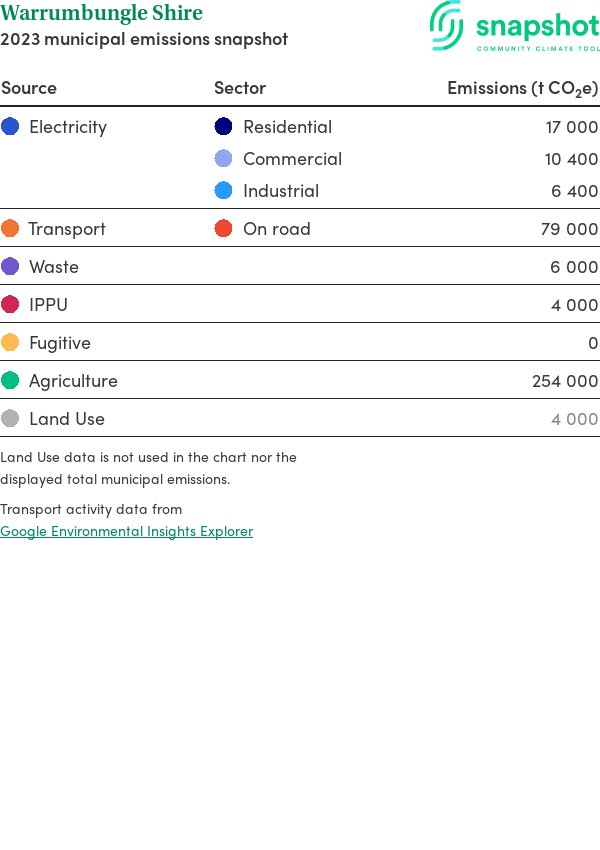
Task: Click the Industrial sector blue dot
Action: click(224, 191)
